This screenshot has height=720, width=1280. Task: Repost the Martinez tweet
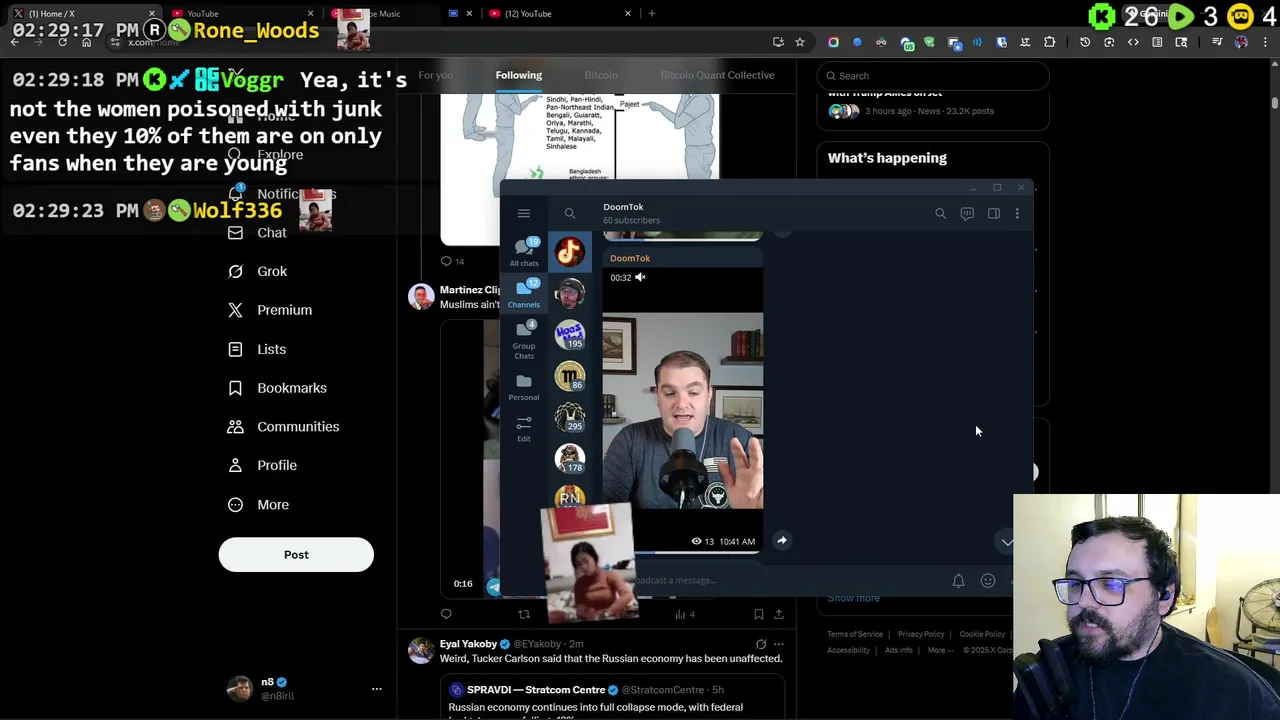tap(523, 614)
